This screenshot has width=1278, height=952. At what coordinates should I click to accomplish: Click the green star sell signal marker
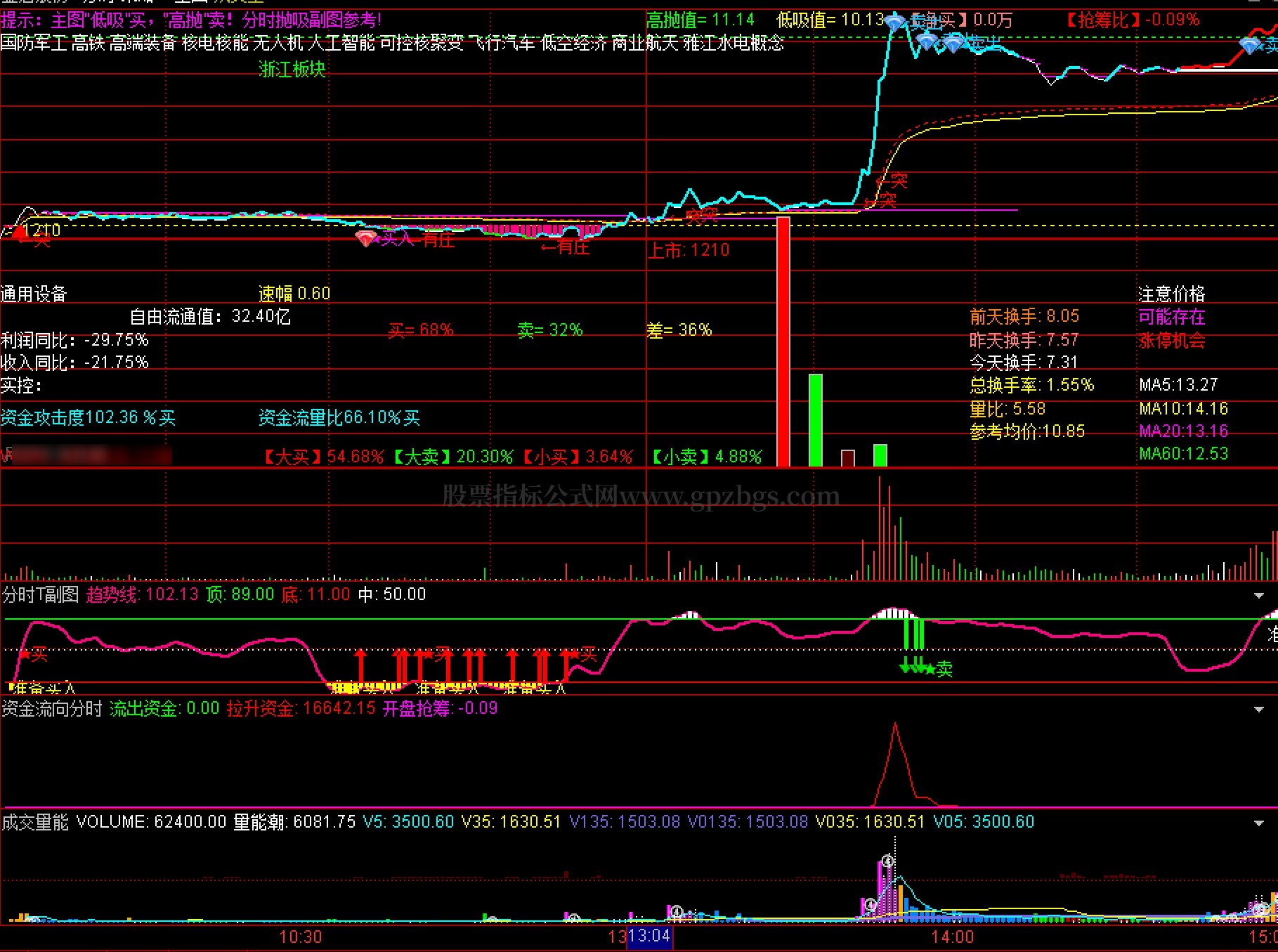click(930, 669)
